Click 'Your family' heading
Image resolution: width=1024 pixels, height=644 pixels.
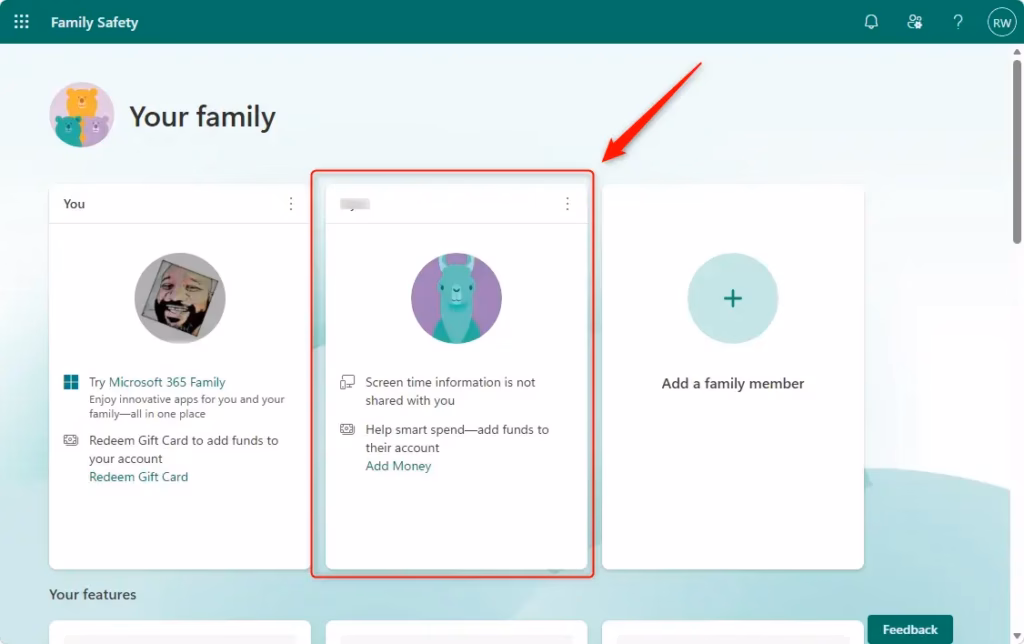tap(202, 117)
